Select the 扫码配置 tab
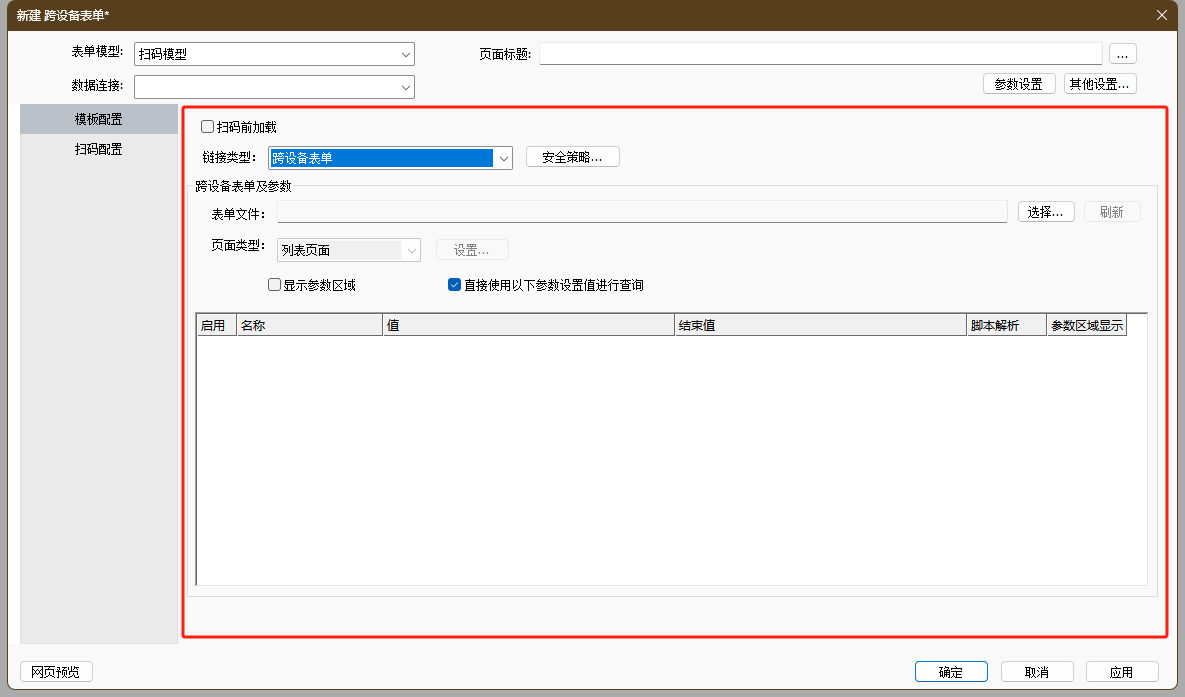Image resolution: width=1185 pixels, height=697 pixels. (x=99, y=149)
